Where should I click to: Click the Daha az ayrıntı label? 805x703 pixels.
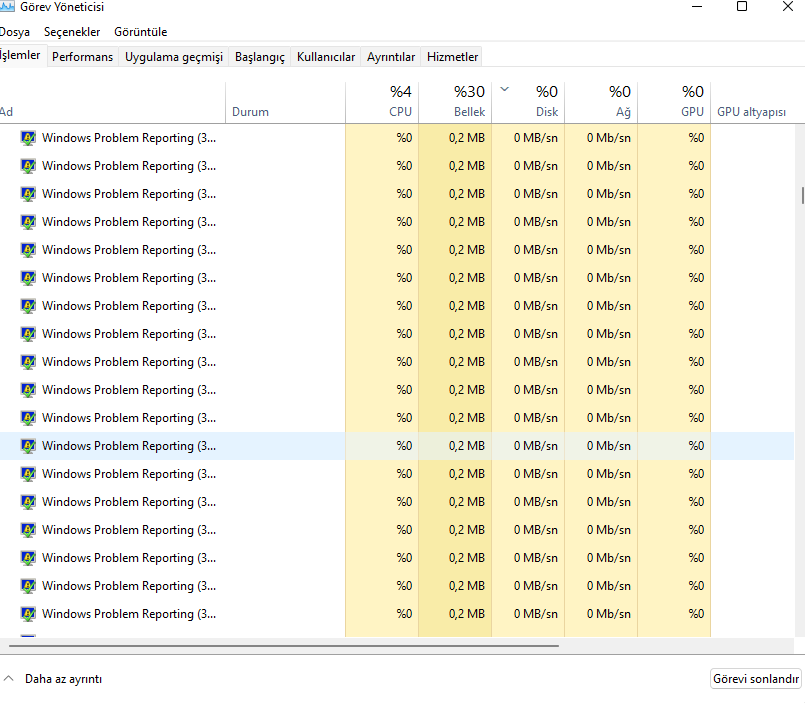pos(64,679)
